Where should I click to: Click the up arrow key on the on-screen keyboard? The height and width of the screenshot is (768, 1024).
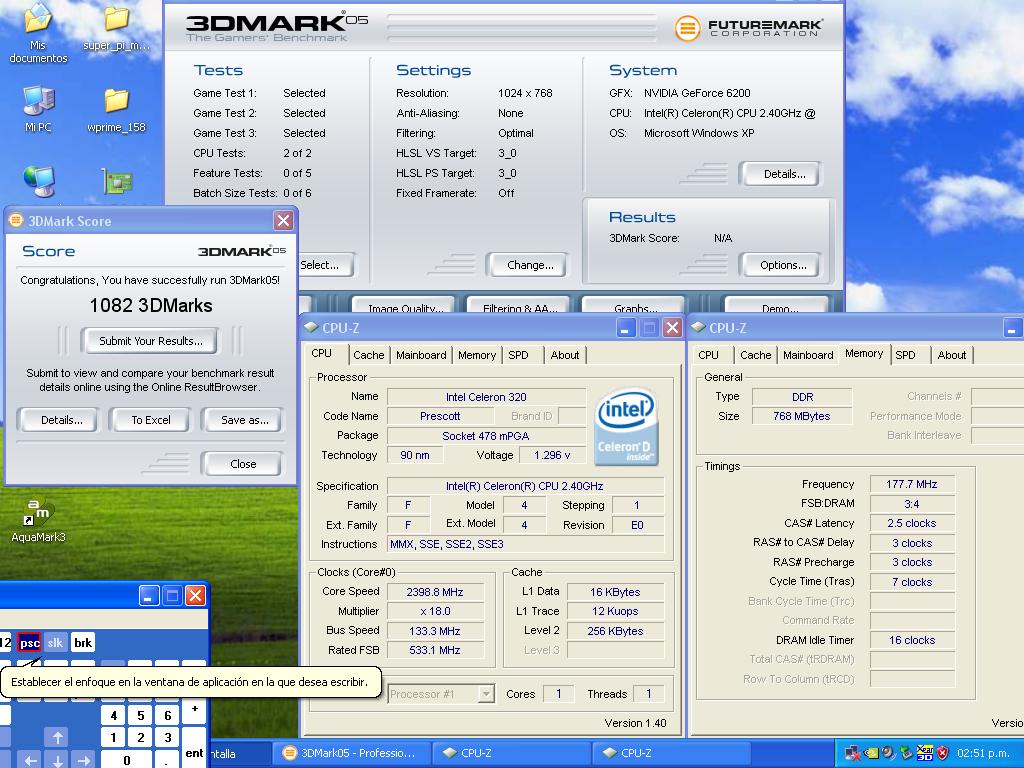[x=57, y=737]
